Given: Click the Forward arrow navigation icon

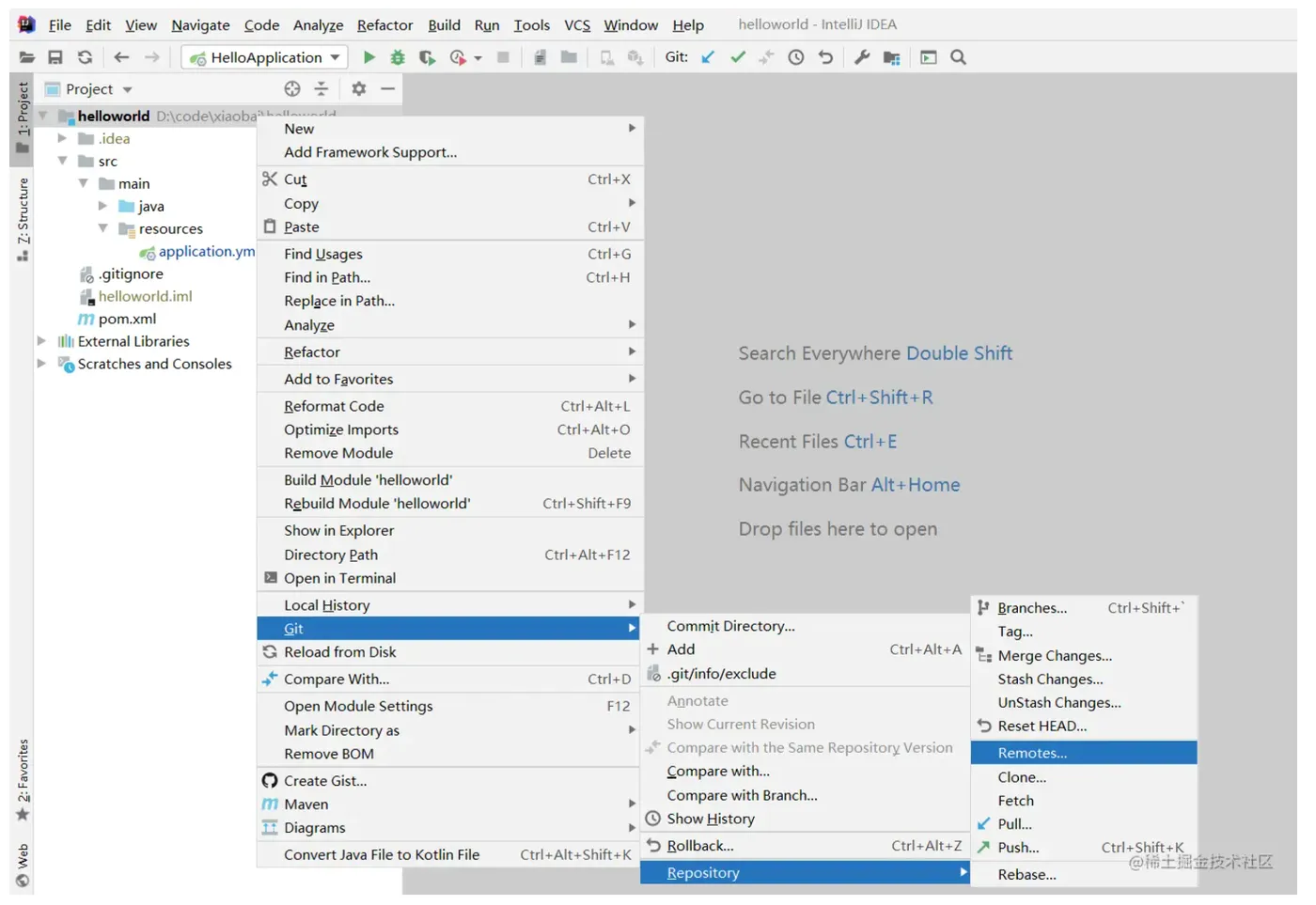Looking at the screenshot, I should pyautogui.click(x=152, y=57).
